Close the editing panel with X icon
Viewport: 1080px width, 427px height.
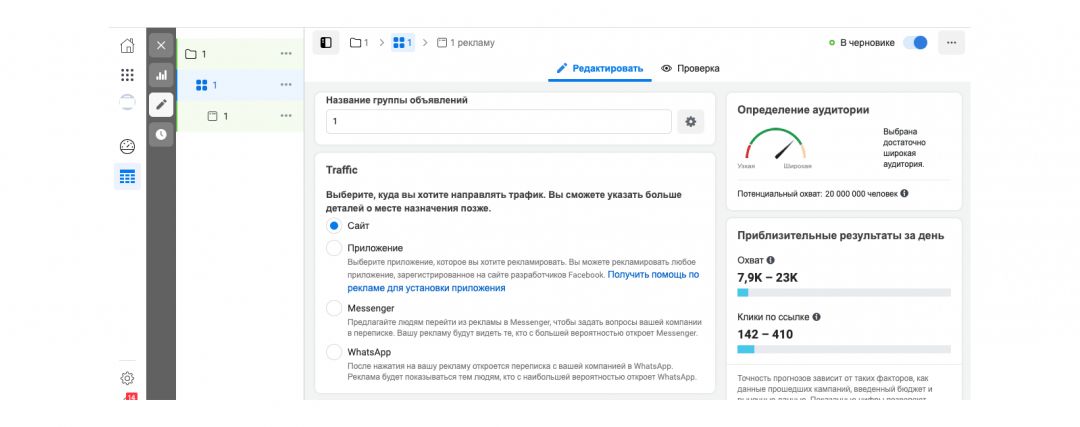[x=161, y=45]
